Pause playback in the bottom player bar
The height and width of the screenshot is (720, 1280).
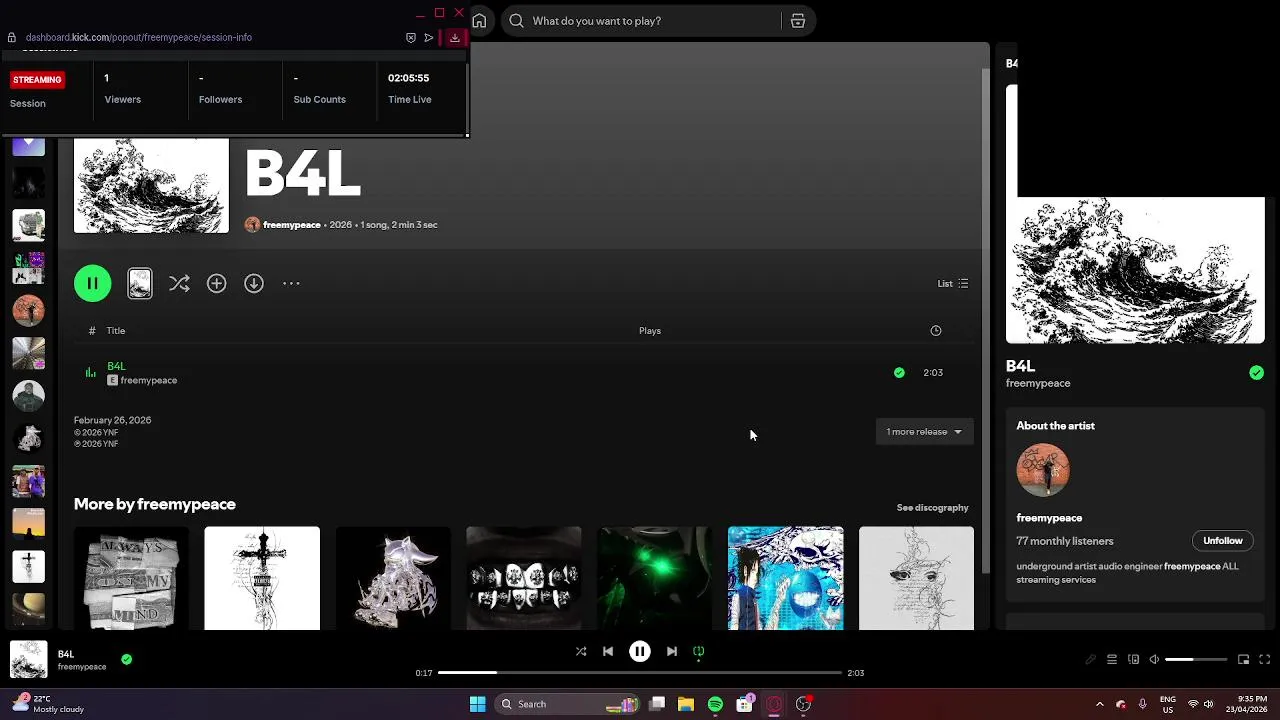(x=640, y=652)
